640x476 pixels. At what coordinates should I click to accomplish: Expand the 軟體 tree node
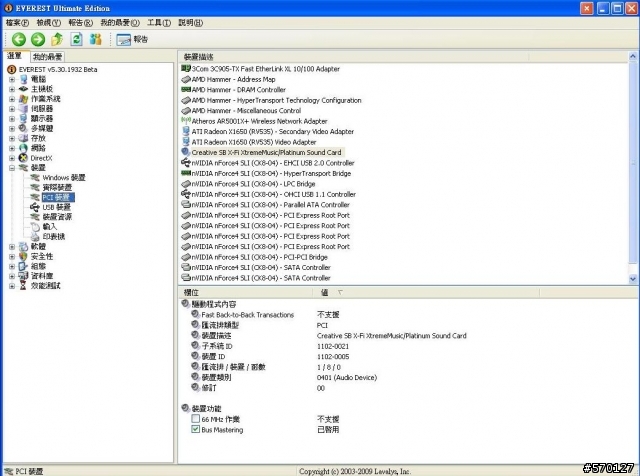point(12,247)
